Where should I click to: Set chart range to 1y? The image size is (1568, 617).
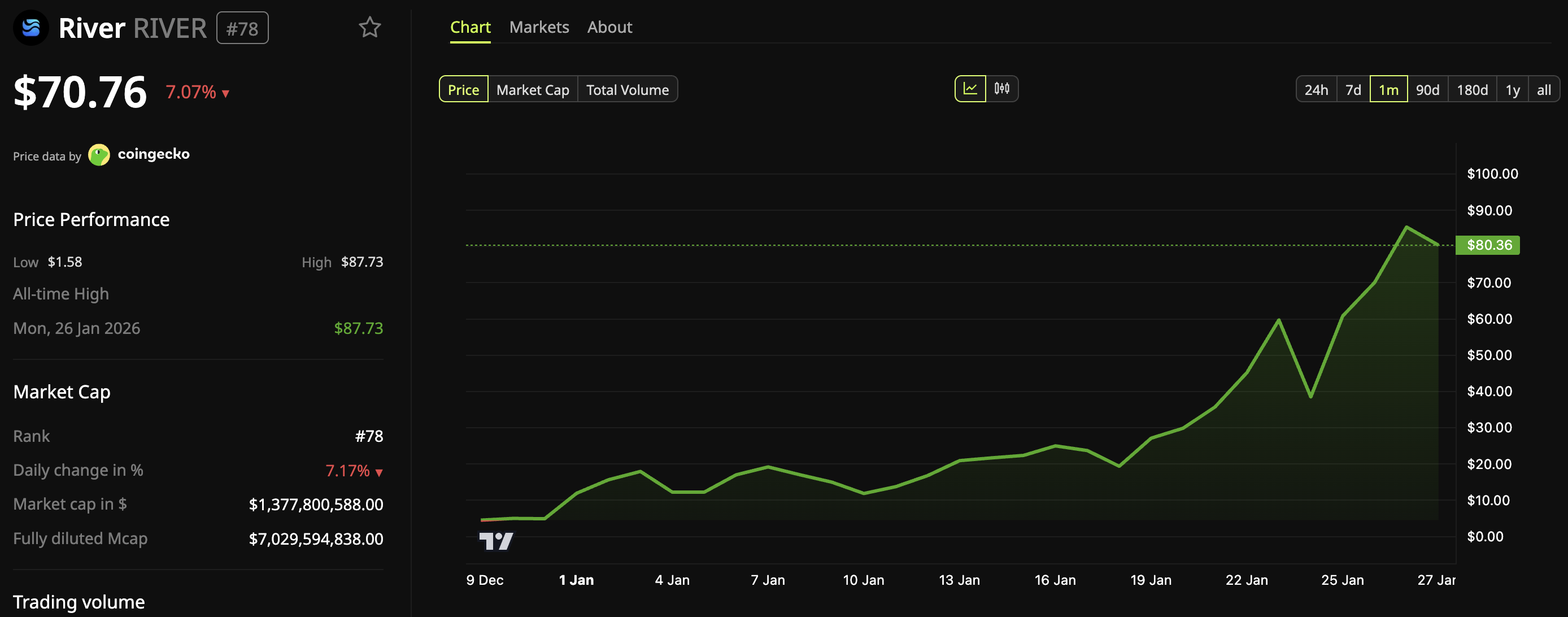[x=1512, y=89]
